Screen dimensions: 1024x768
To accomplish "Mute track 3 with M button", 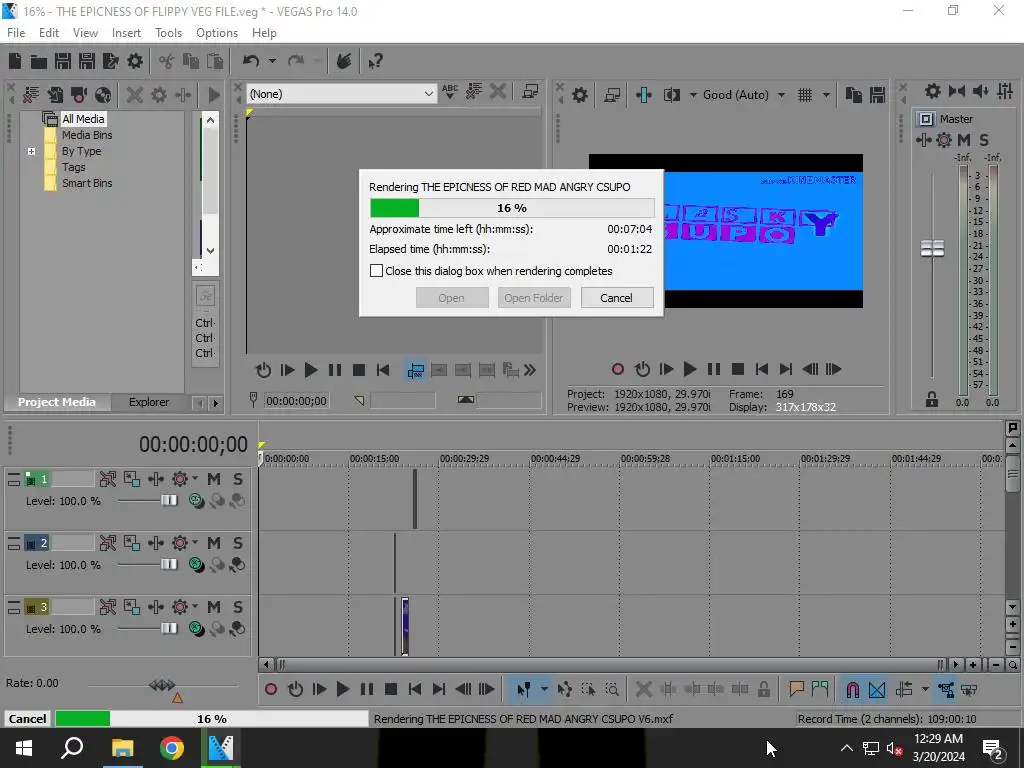I will pyautogui.click(x=214, y=607).
